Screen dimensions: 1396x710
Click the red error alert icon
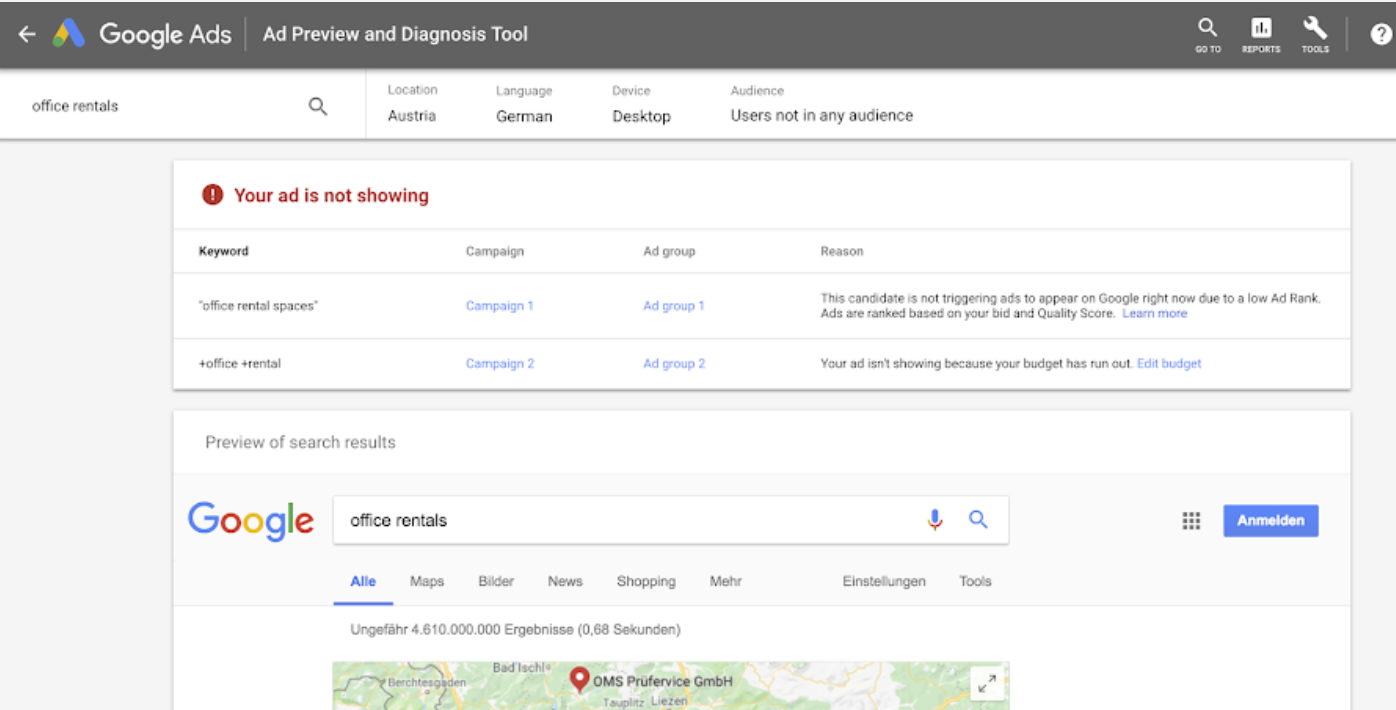click(212, 195)
